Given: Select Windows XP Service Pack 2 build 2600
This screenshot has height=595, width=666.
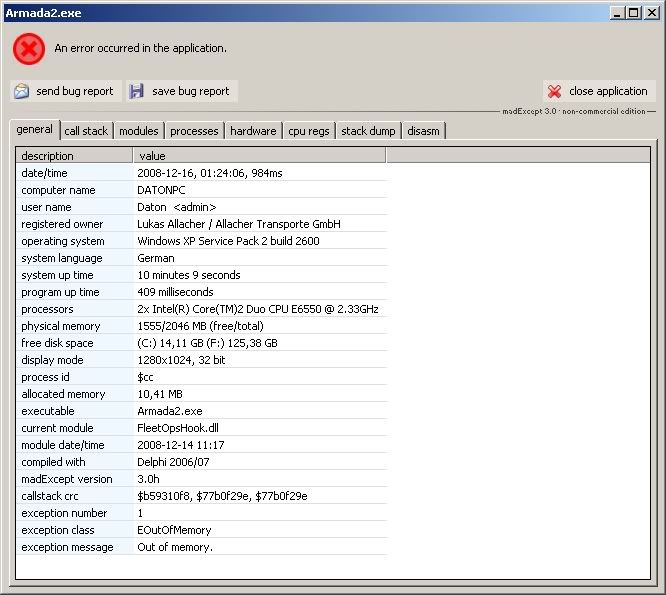Looking at the screenshot, I should click(229, 241).
